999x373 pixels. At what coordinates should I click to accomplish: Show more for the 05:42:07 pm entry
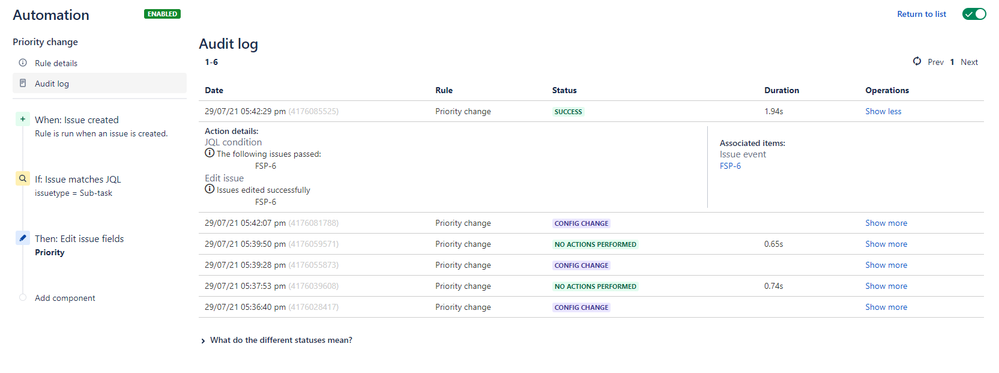tap(886, 223)
